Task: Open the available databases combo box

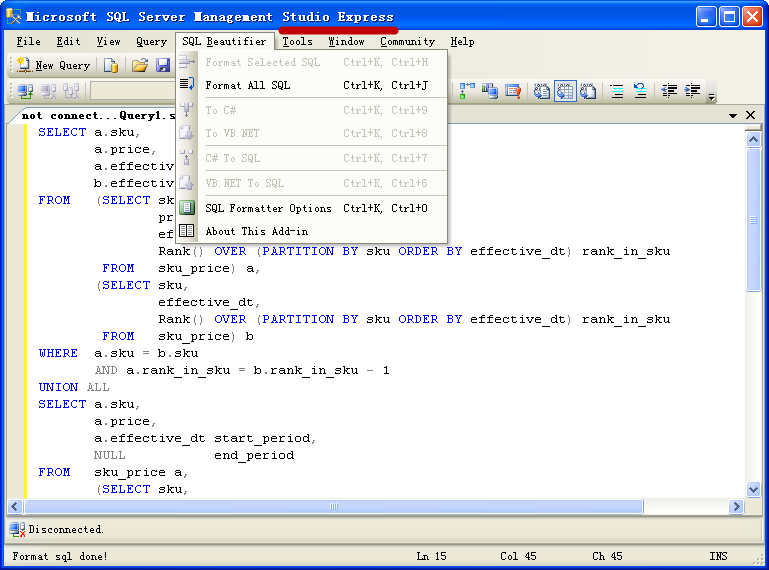Action: pyautogui.click(x=132, y=91)
